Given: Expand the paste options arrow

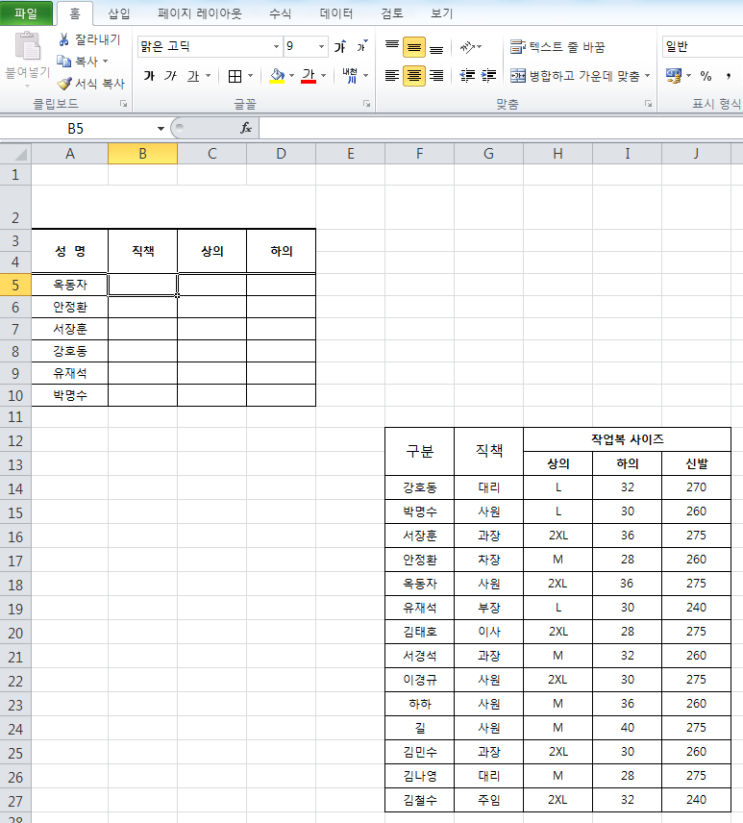Looking at the screenshot, I should 27,85.
